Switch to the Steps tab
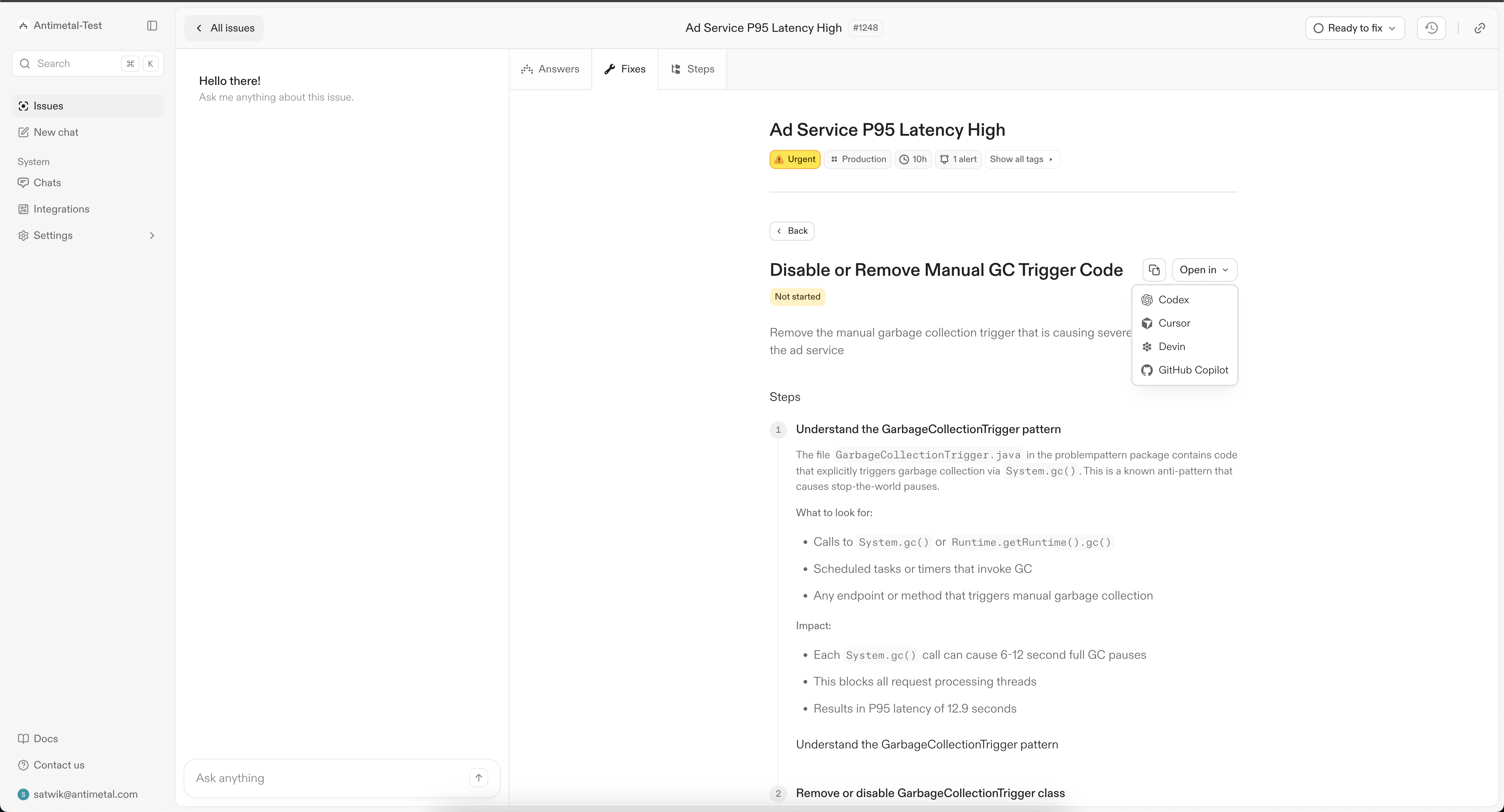1504x812 pixels. click(x=692, y=69)
